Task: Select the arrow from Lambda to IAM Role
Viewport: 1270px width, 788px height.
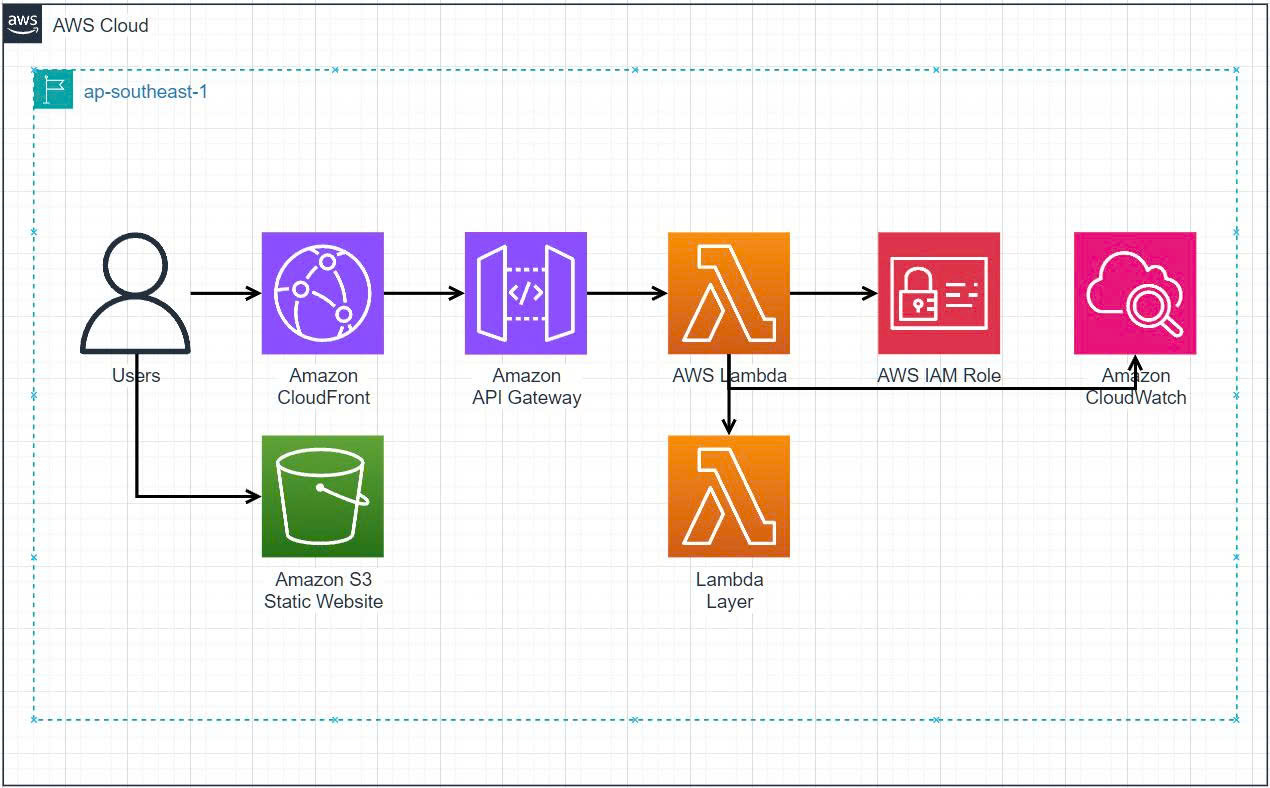Action: pyautogui.click(x=832, y=293)
